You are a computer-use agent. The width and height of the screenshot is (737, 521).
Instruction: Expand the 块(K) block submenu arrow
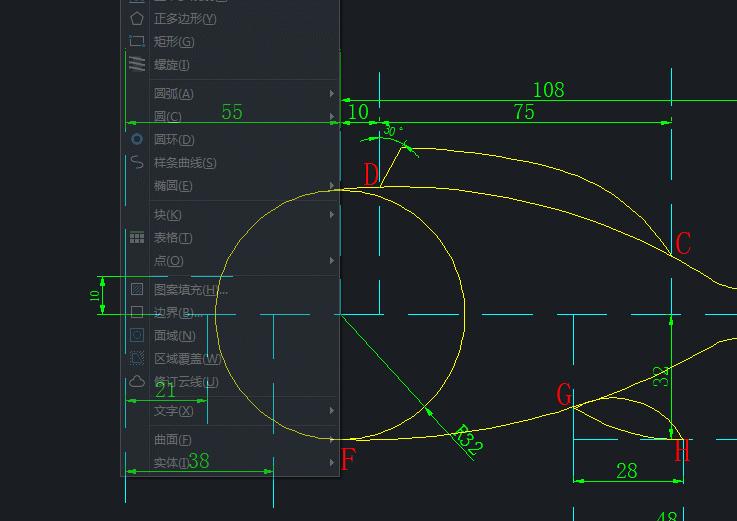click(332, 214)
